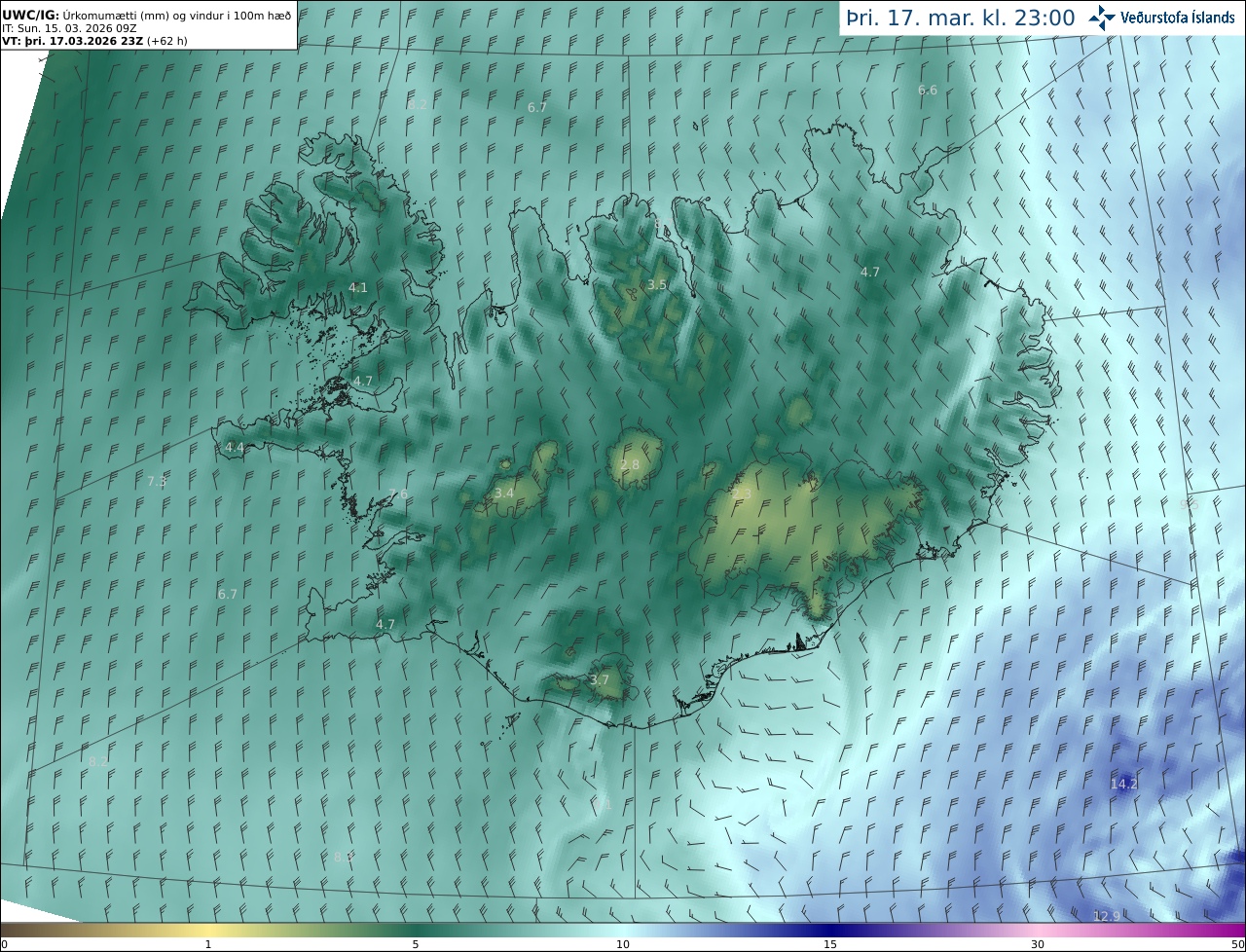
Task: Click the 3.5 value in northern highlands
Action: pos(657,285)
